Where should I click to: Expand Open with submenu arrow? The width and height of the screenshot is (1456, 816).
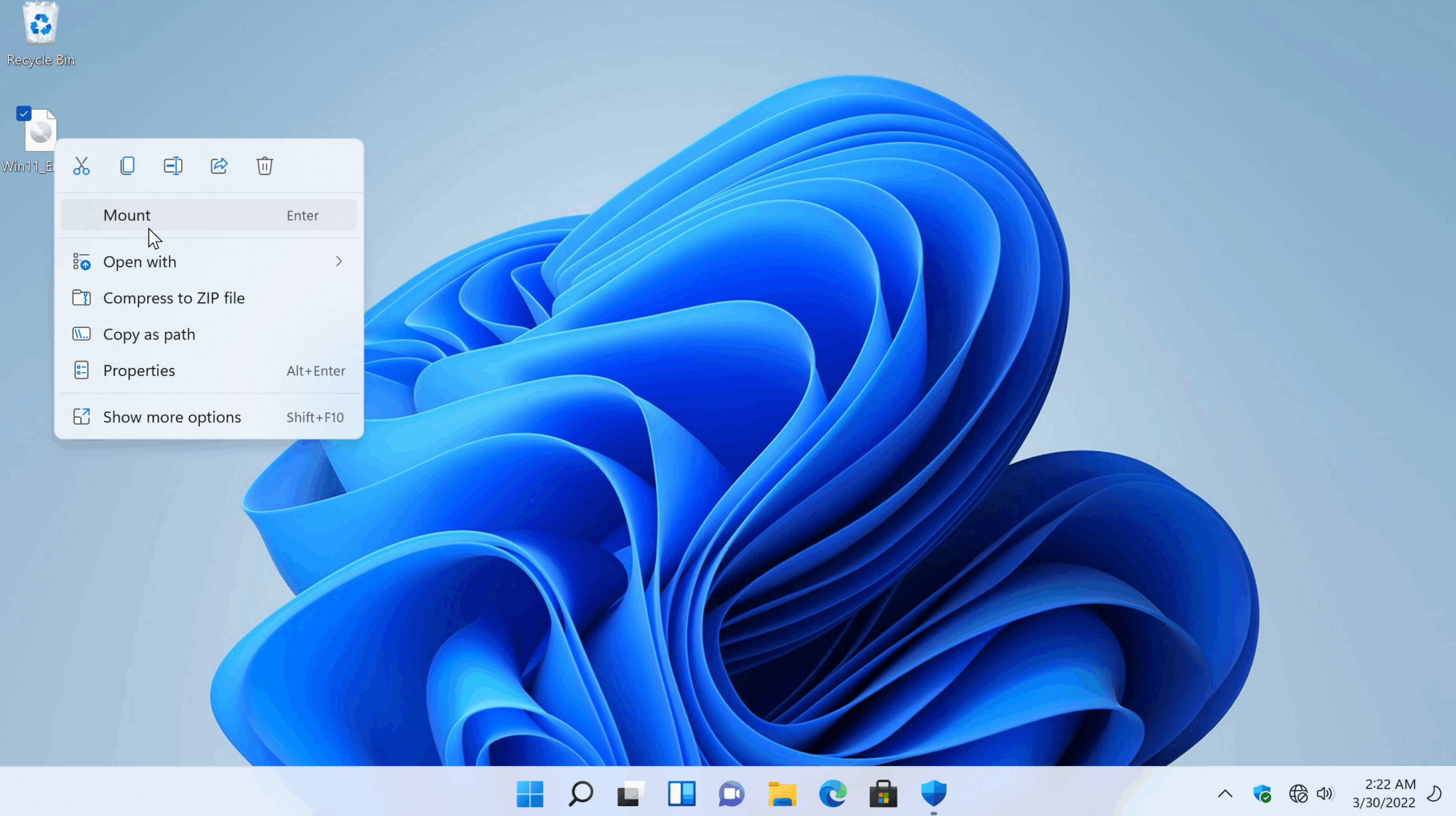coord(339,261)
